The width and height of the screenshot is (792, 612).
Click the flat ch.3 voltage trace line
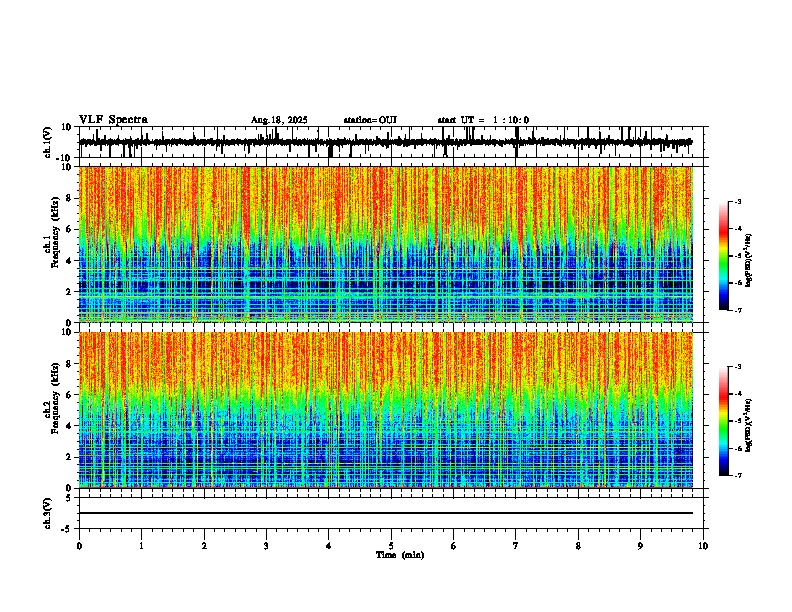coord(386,513)
